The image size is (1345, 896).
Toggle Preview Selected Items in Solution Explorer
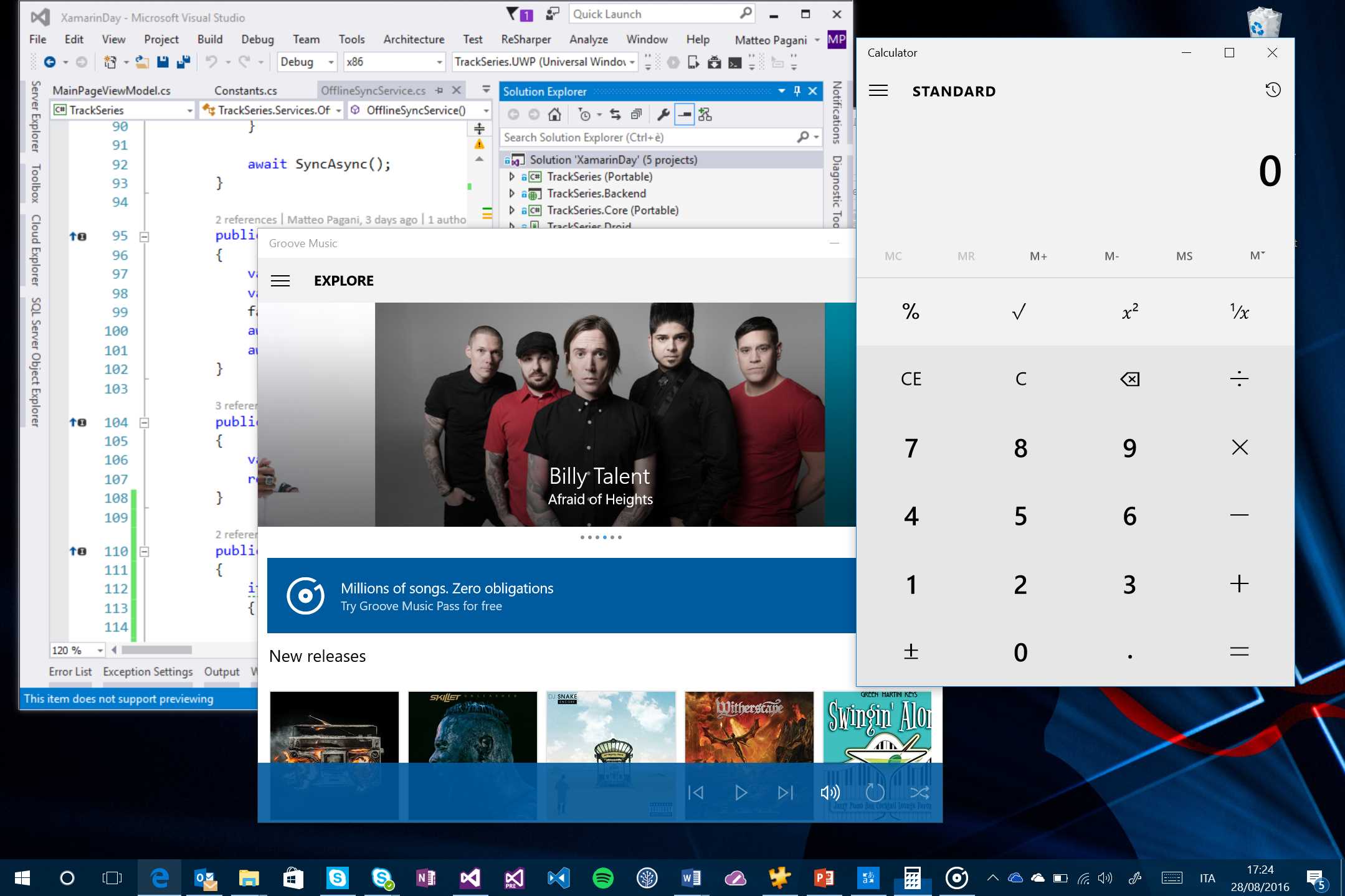[684, 115]
